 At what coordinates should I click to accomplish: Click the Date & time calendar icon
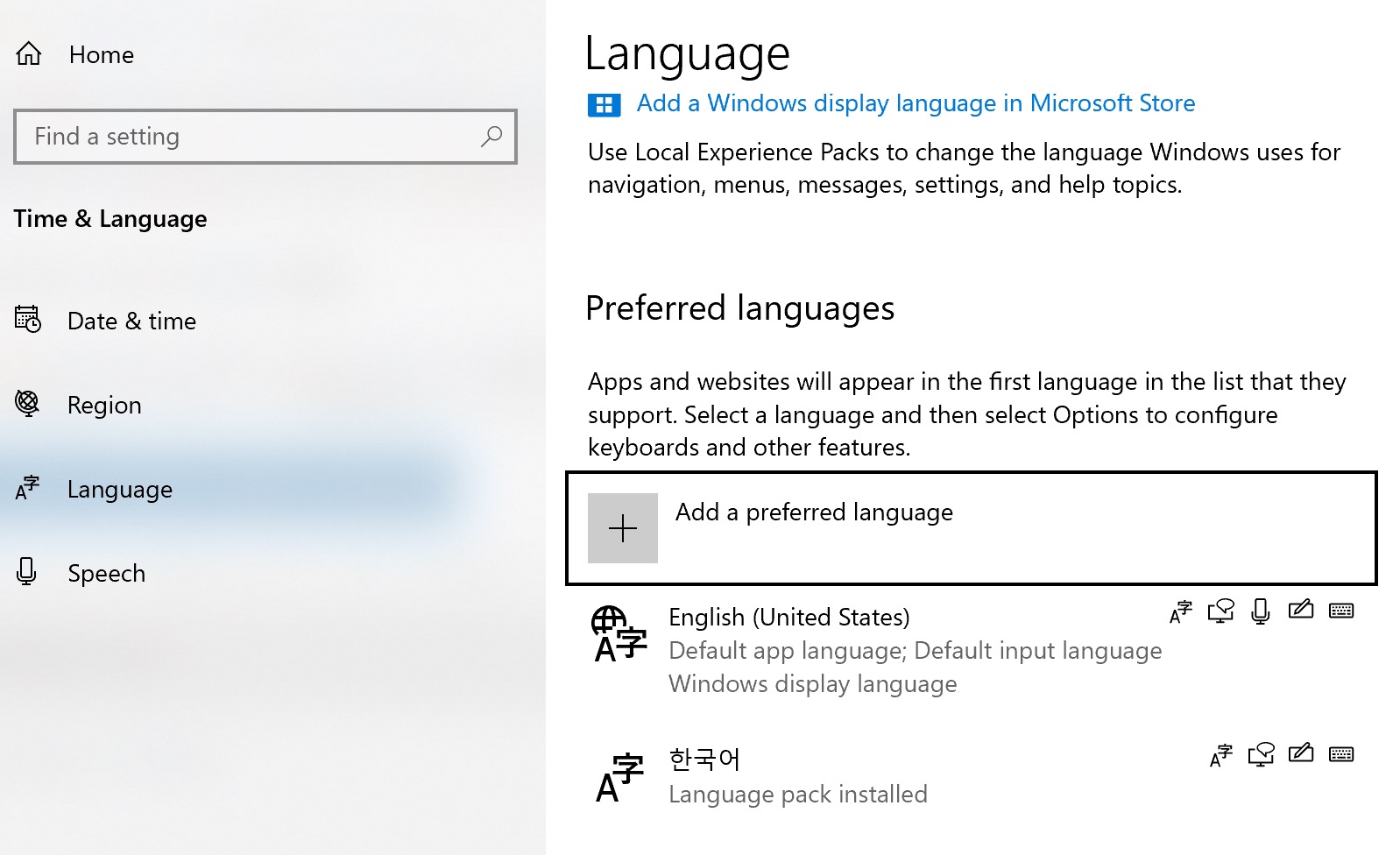(28, 319)
